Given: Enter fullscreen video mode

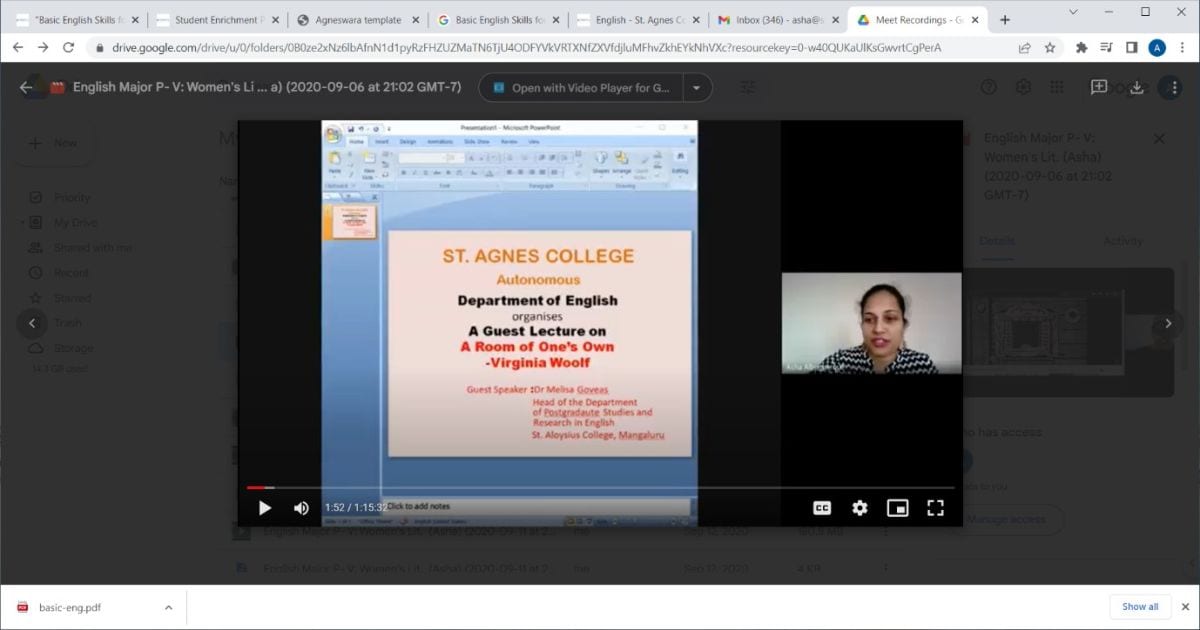Looking at the screenshot, I should pos(935,508).
